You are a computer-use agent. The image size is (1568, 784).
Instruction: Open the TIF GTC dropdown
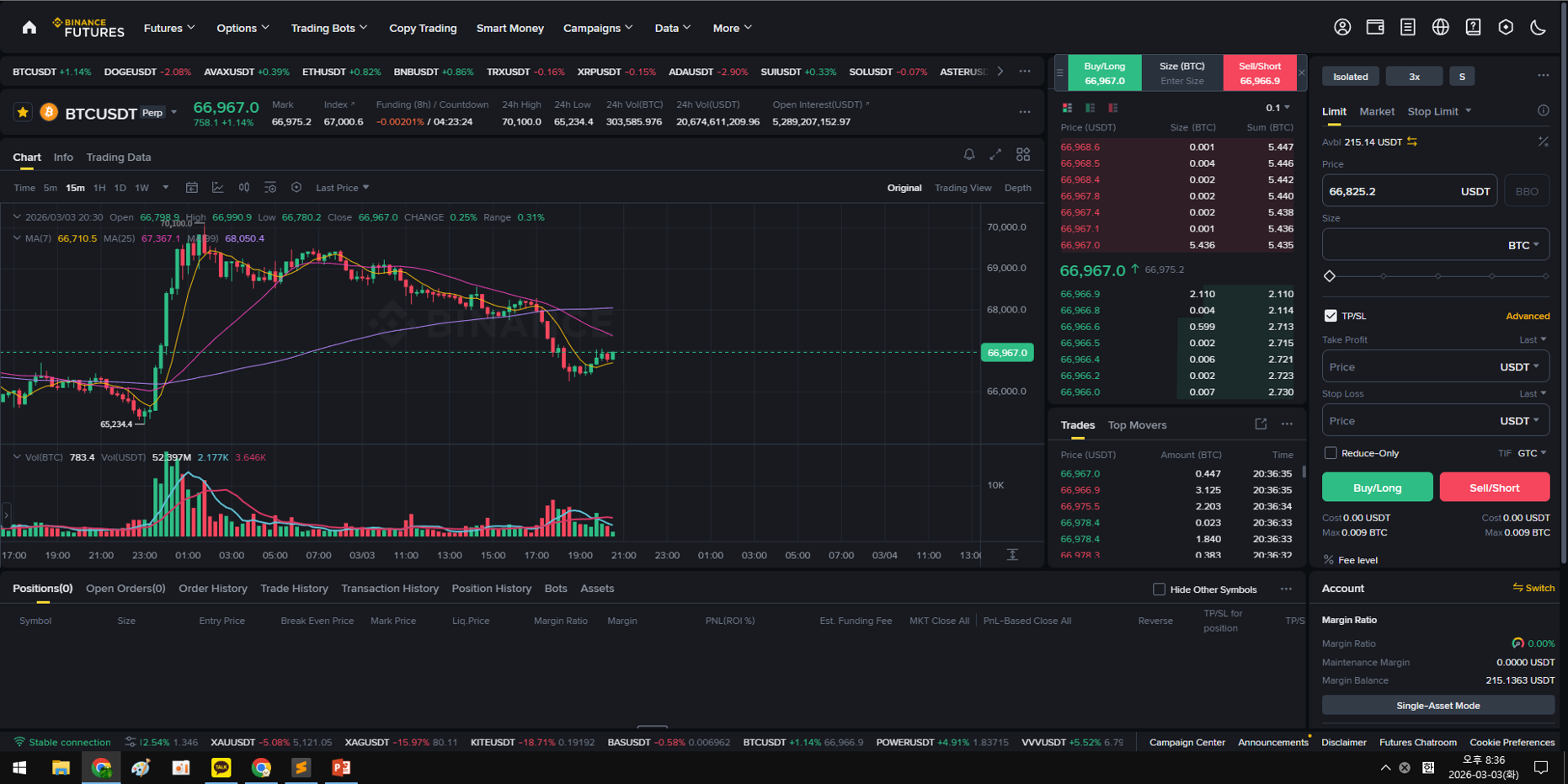pos(1532,453)
